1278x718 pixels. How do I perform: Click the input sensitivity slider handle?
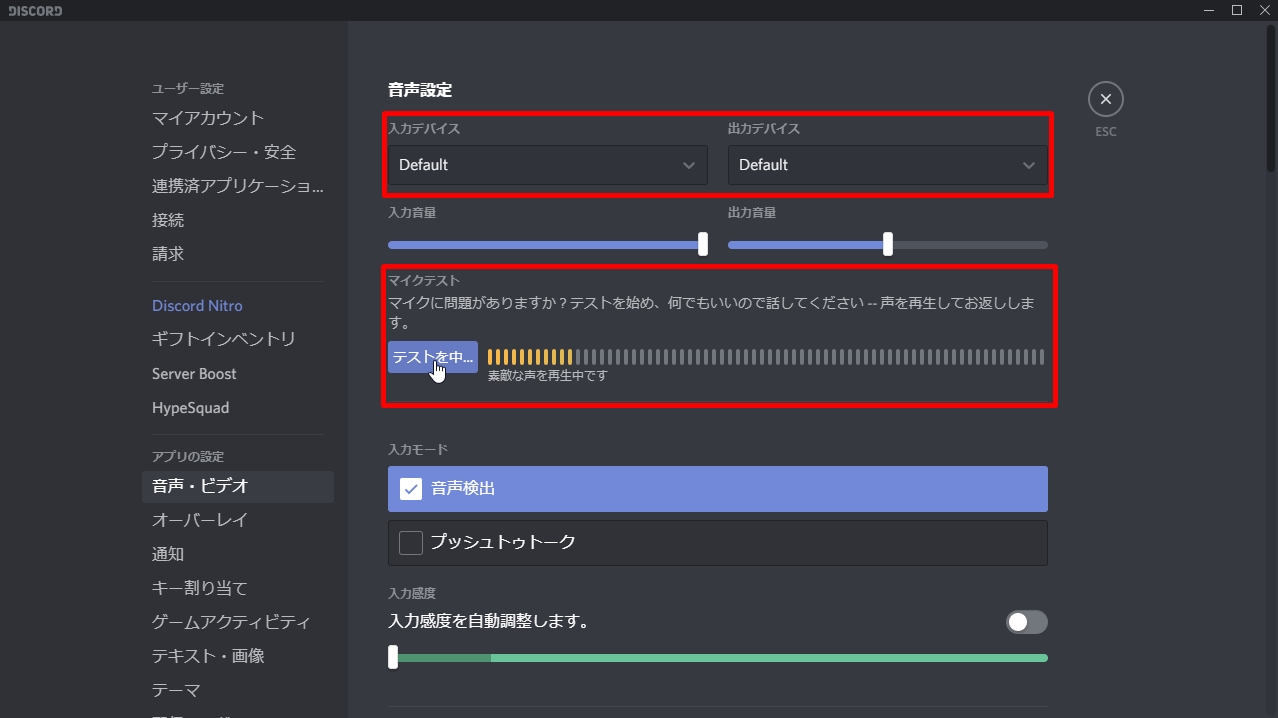tap(393, 657)
